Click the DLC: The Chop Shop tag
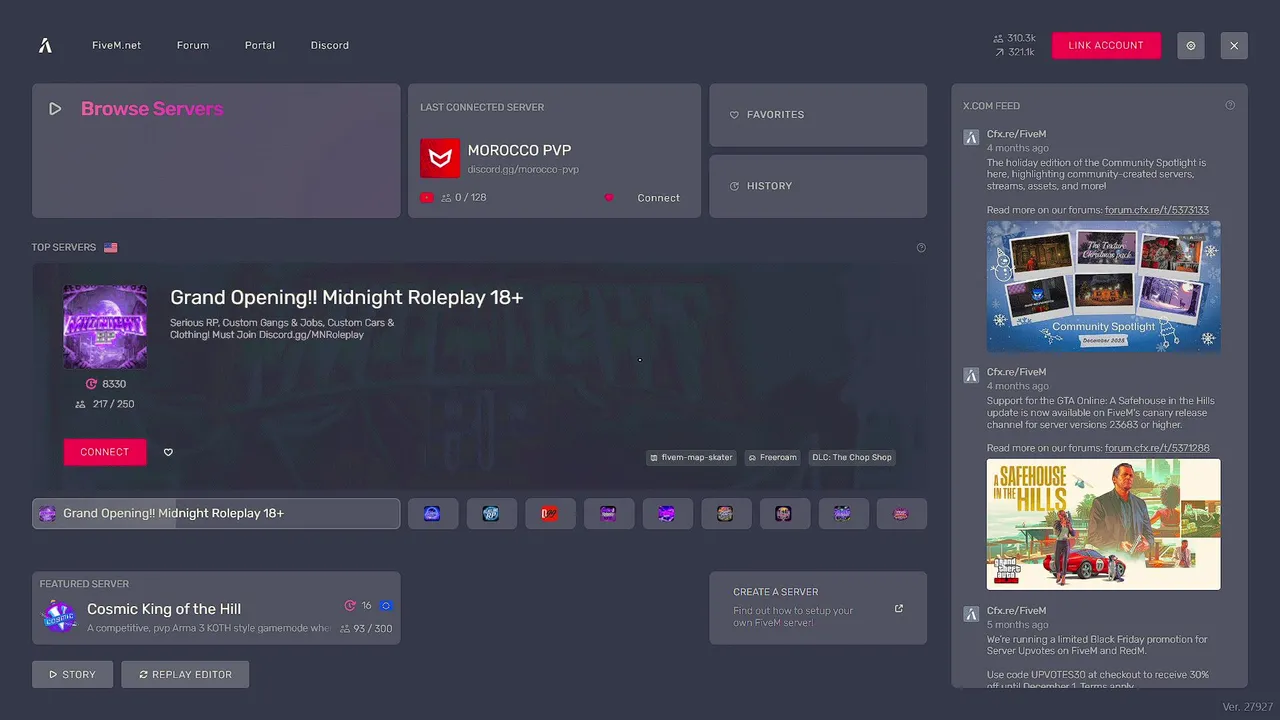This screenshot has height=720, width=1280. pos(851,457)
